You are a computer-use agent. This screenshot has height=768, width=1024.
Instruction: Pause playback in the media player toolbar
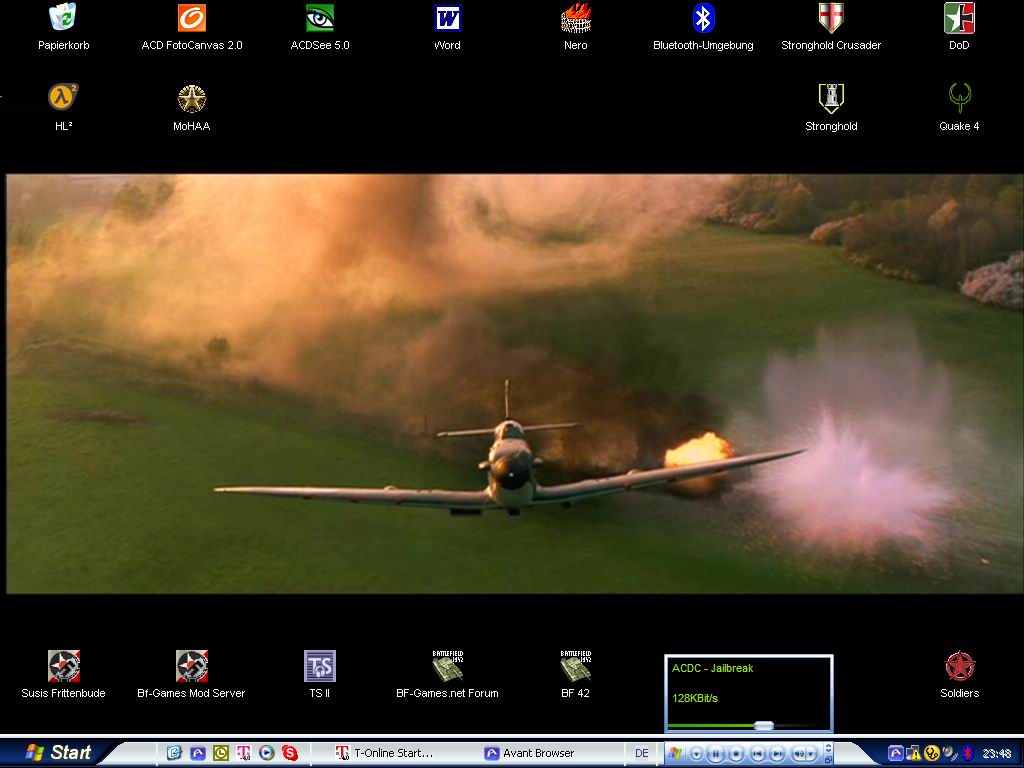[716, 753]
